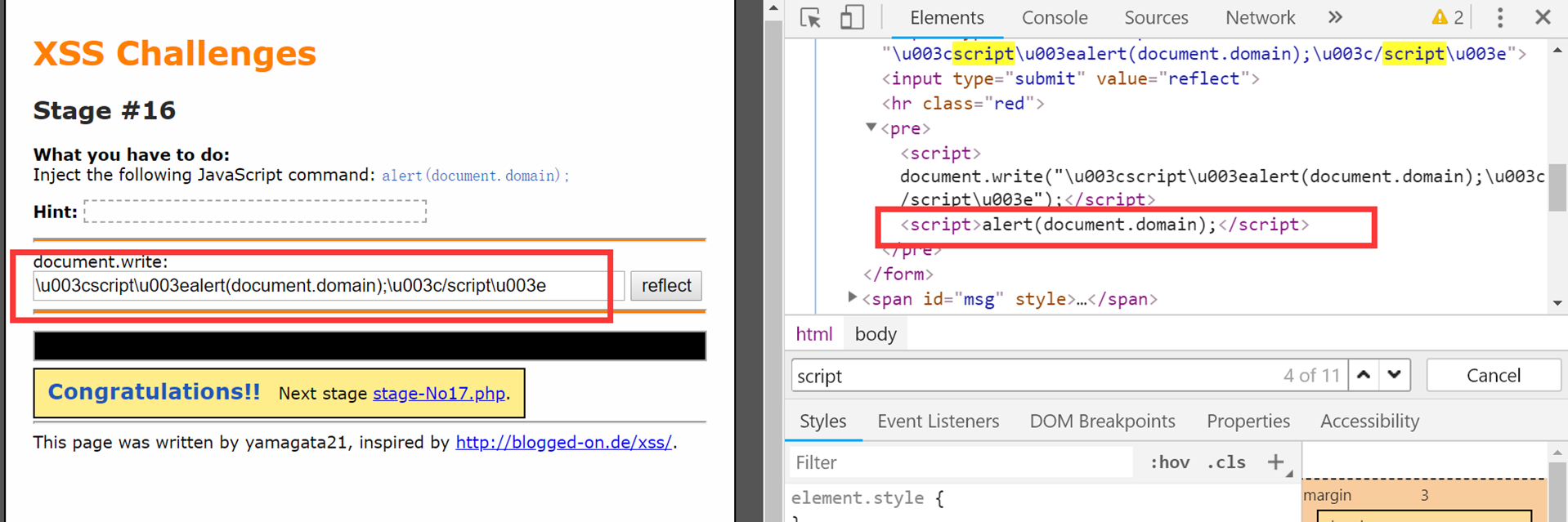Click the warnings count indicator

[1447, 17]
